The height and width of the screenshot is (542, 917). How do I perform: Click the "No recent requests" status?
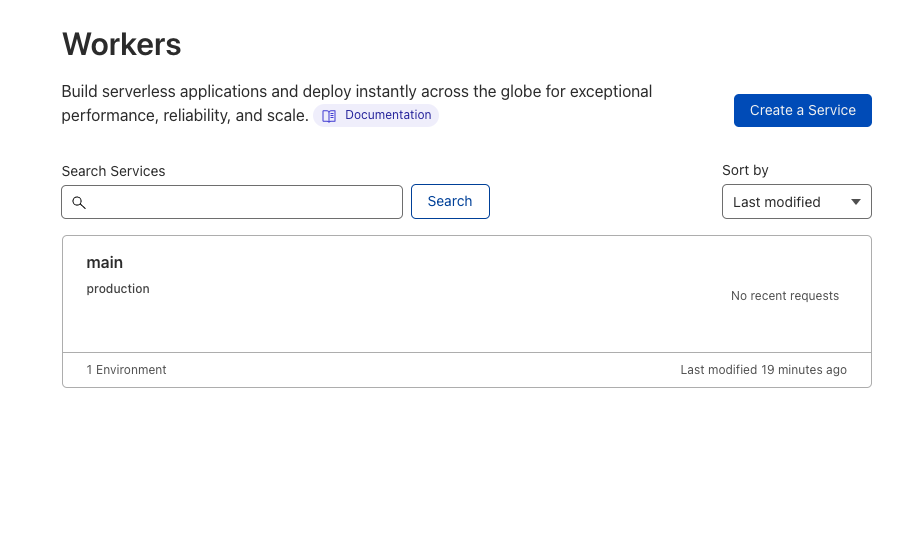[x=784, y=296]
